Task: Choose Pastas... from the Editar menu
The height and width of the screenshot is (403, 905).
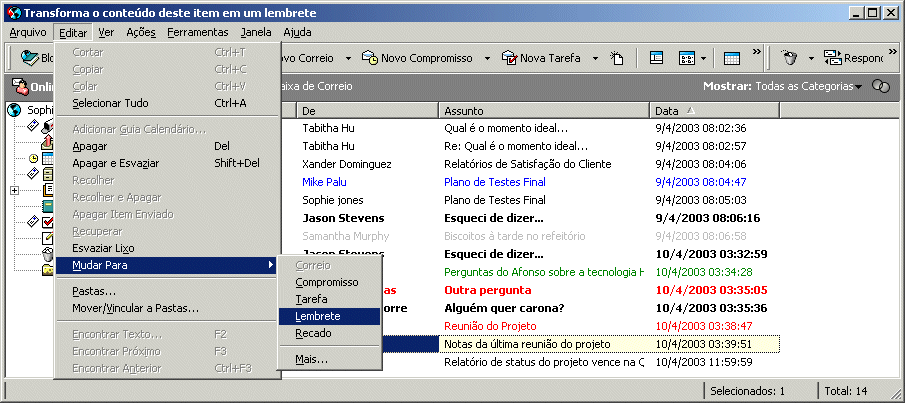Action: click(167, 291)
